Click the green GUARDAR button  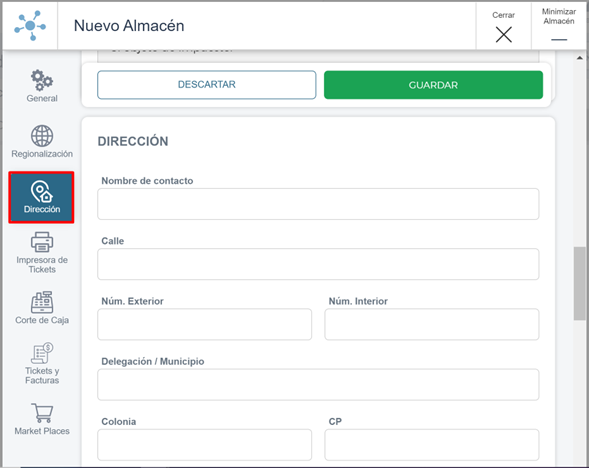click(x=433, y=85)
